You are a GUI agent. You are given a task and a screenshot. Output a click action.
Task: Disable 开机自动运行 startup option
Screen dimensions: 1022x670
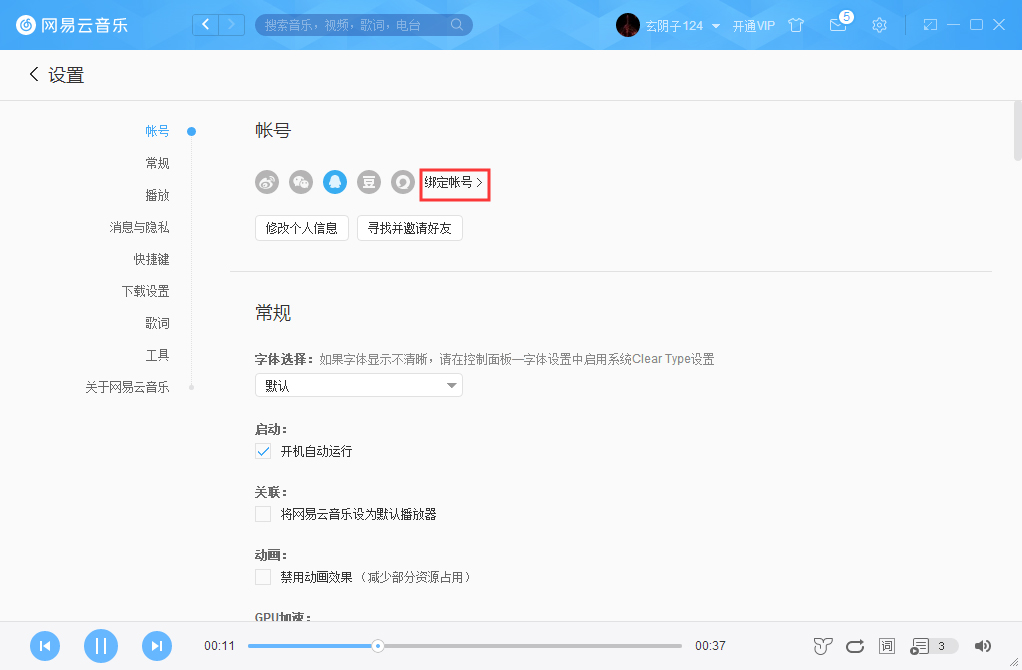click(x=262, y=451)
